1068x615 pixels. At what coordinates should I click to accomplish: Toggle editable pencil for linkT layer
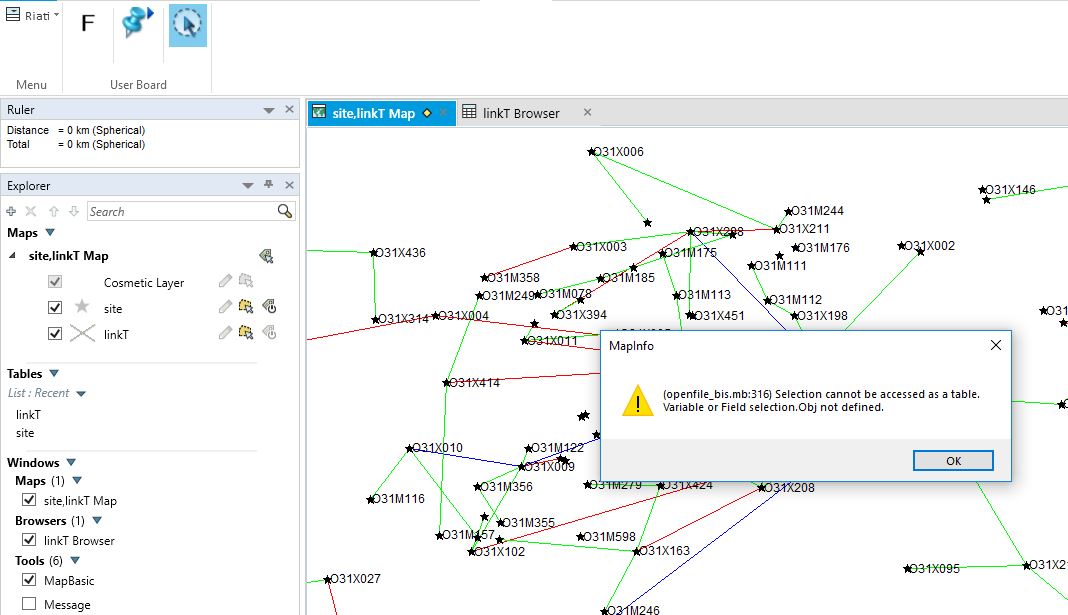(225, 332)
